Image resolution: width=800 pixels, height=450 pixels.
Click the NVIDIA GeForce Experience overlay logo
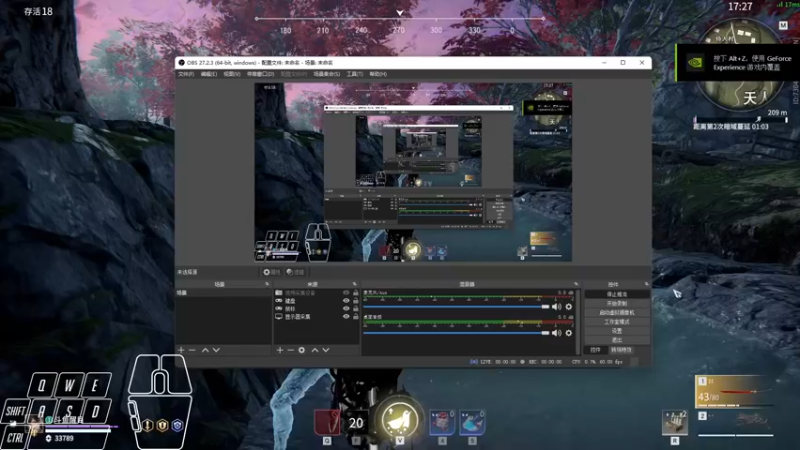tap(695, 63)
